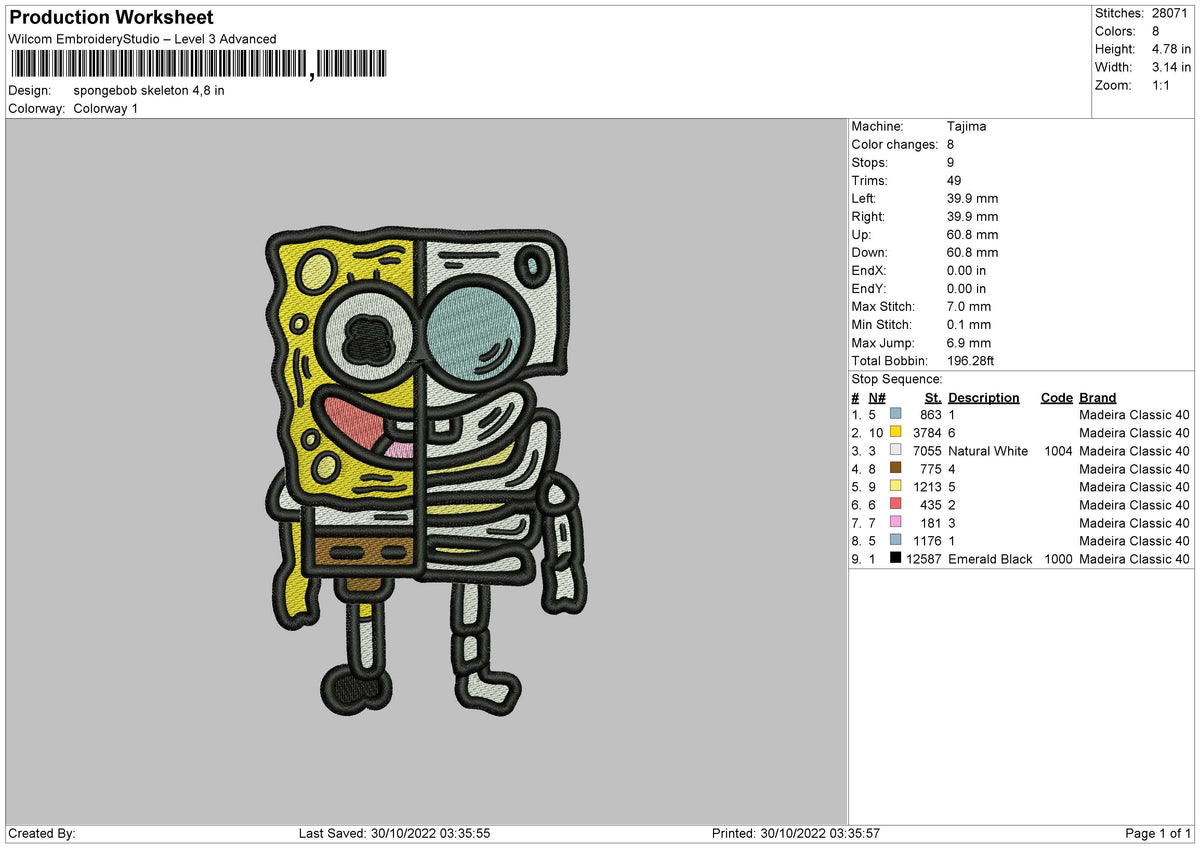The image size is (1200, 848).
Task: Select the design name spongebob skeleton 4,8 in
Action: click(x=148, y=90)
